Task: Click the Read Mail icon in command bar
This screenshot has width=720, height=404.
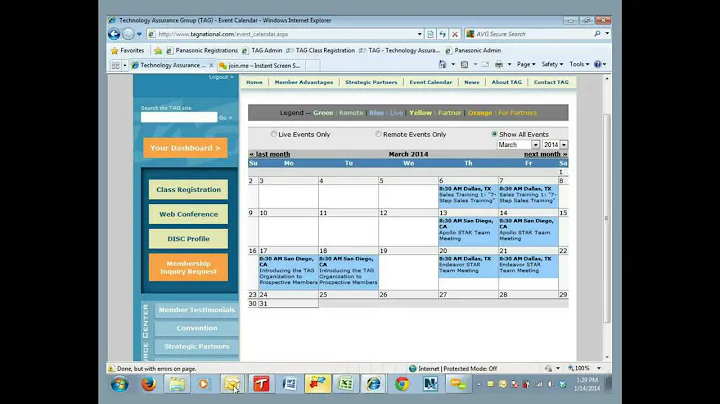Action: point(485,64)
